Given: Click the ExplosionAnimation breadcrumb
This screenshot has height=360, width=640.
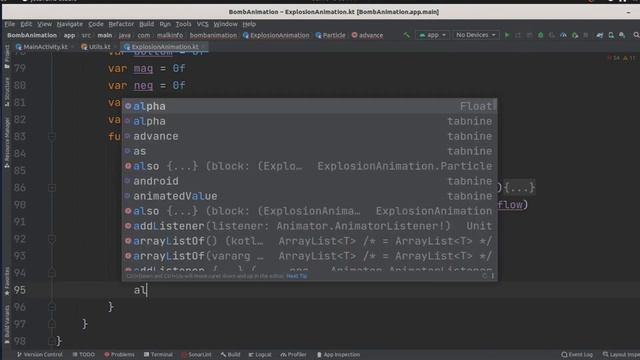Looking at the screenshot, I should click(x=276, y=36).
